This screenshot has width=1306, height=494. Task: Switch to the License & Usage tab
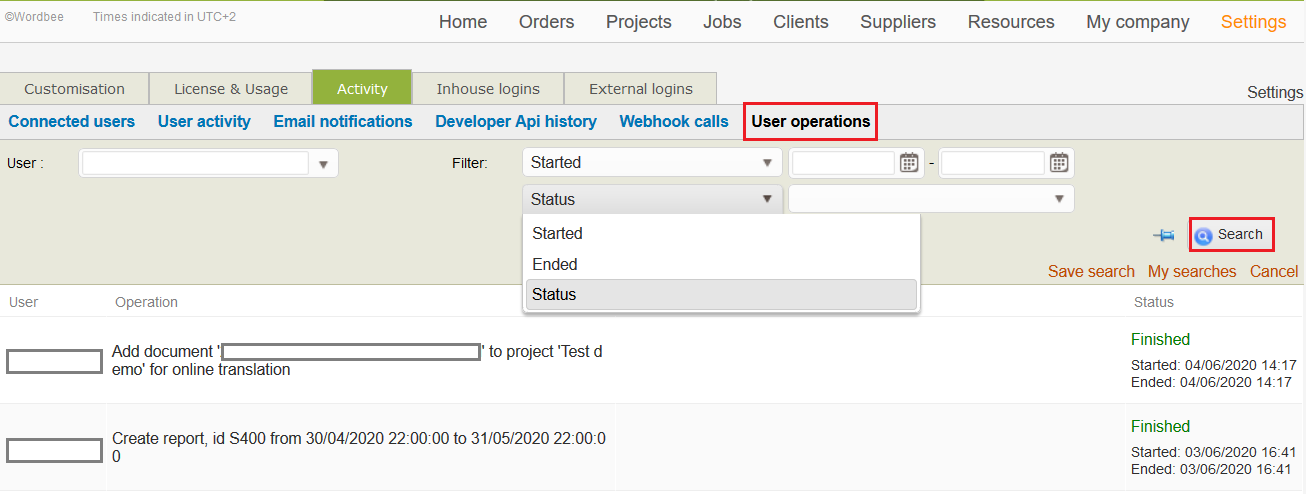[230, 89]
